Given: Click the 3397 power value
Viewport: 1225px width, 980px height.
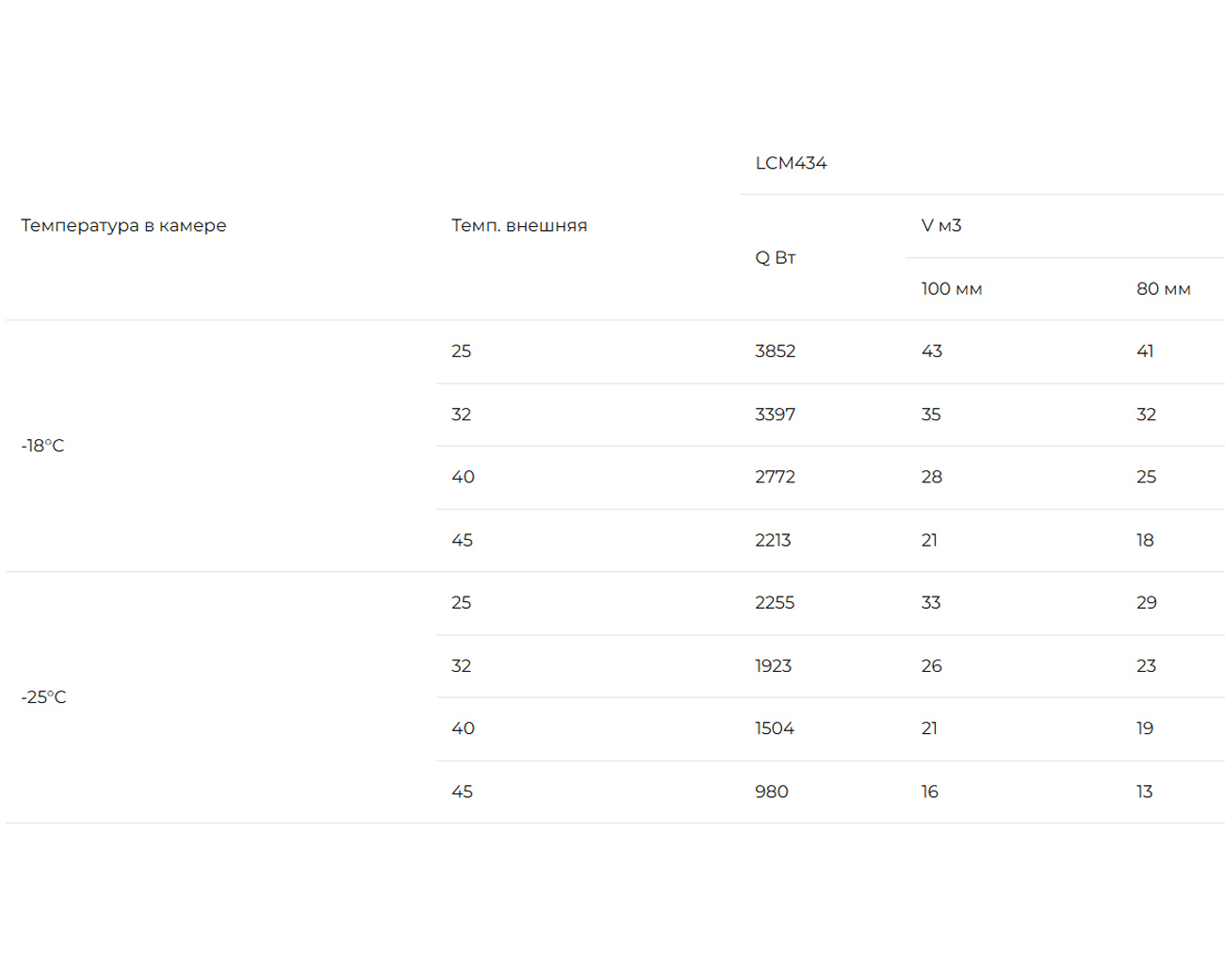Looking at the screenshot, I should click(x=776, y=415).
